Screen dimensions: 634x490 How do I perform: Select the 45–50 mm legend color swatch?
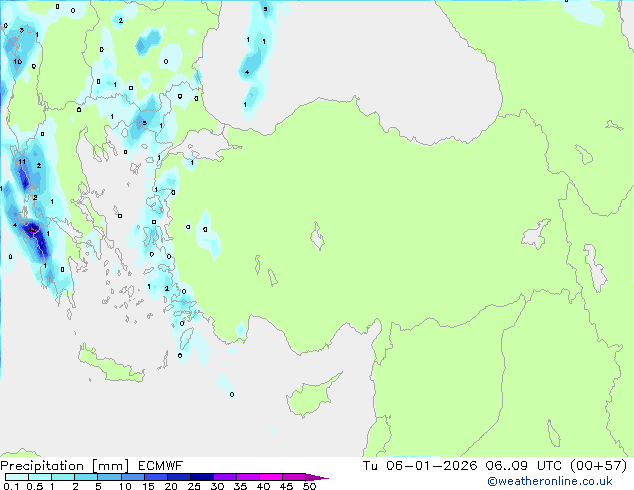tap(294, 477)
